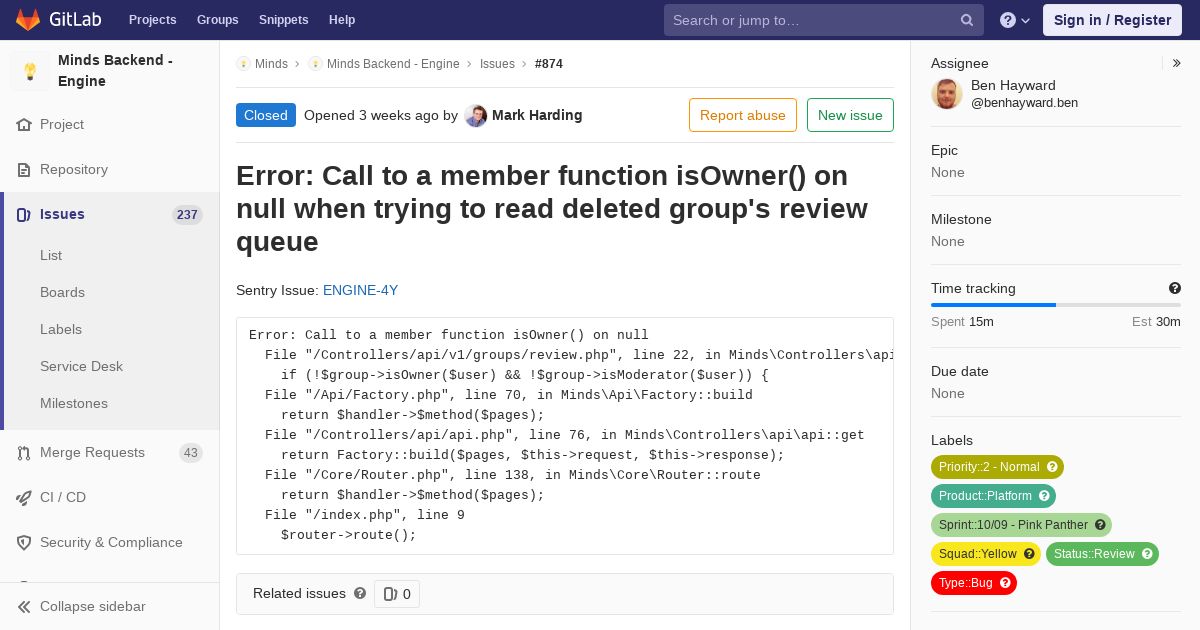This screenshot has height=630, width=1200.
Task: Open Mark Harding's profile link
Action: [537, 115]
